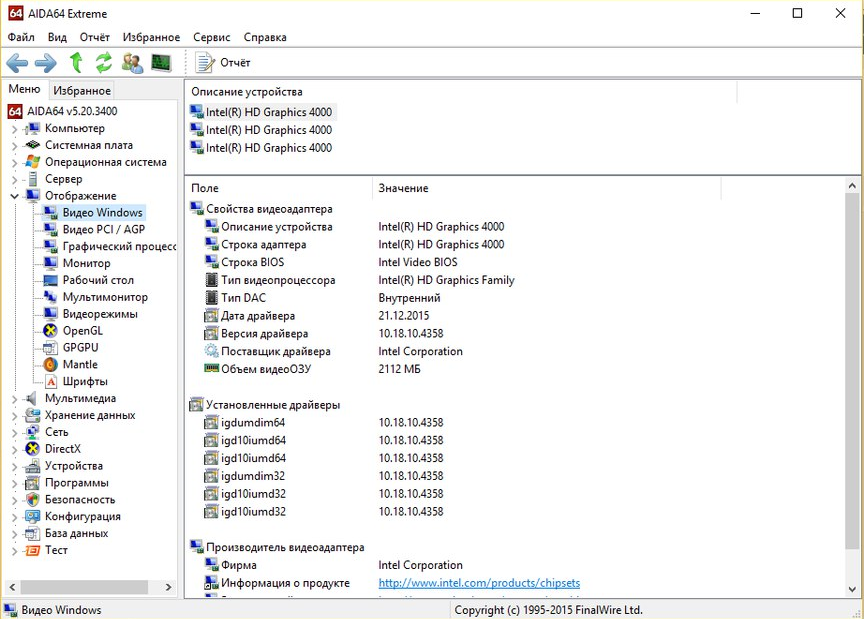Open the users icon in the toolbar
864x619 pixels.
tap(132, 62)
